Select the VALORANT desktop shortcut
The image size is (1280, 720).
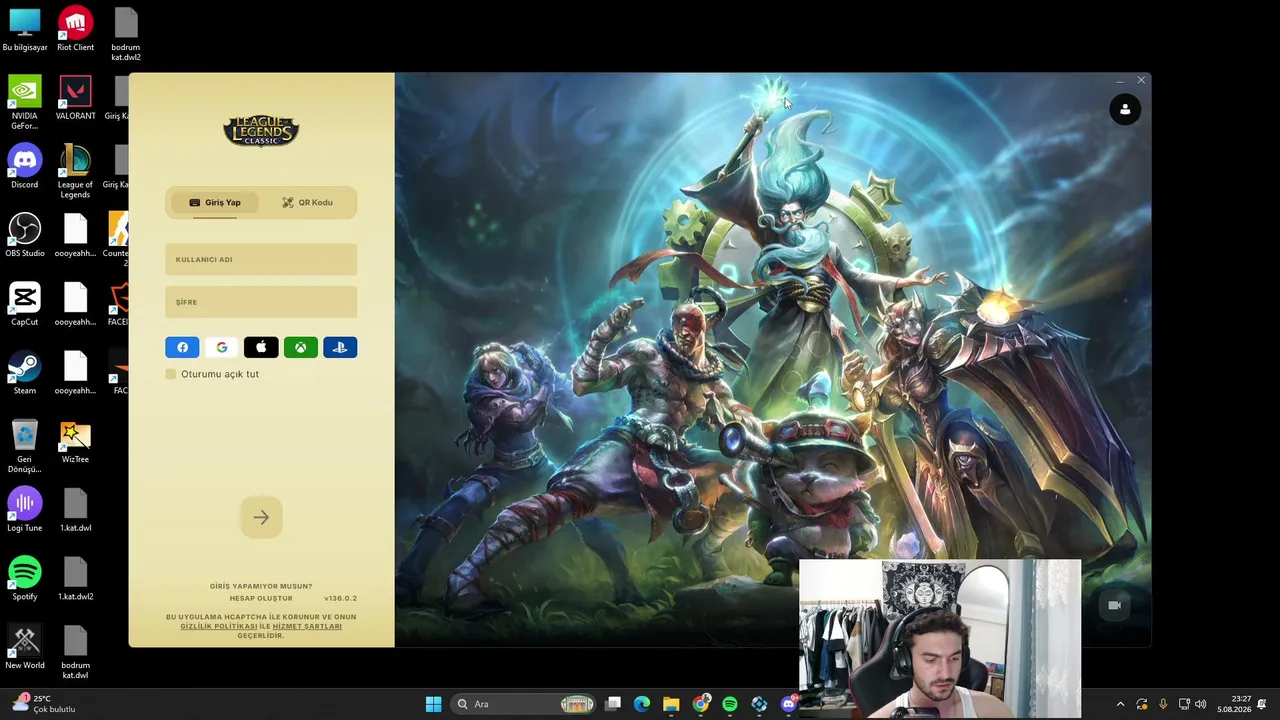(75, 98)
